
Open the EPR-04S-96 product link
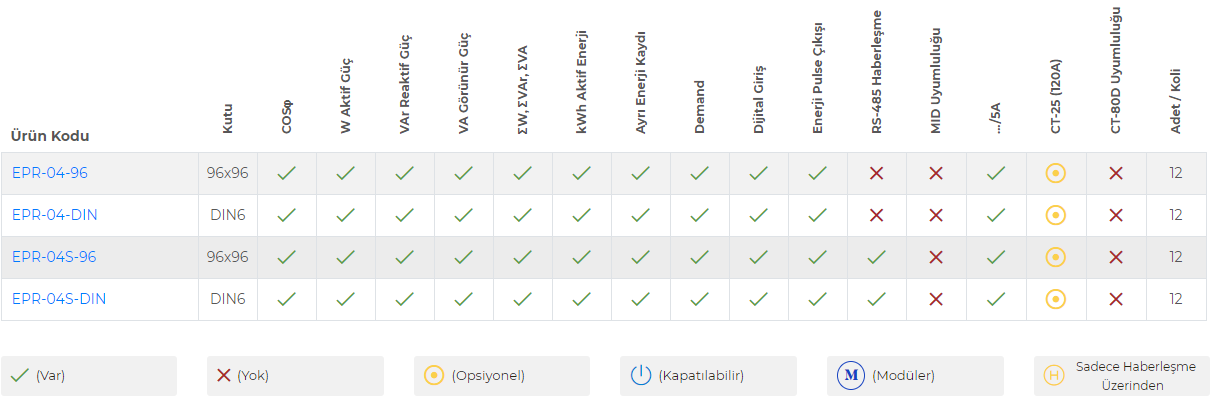tap(54, 257)
